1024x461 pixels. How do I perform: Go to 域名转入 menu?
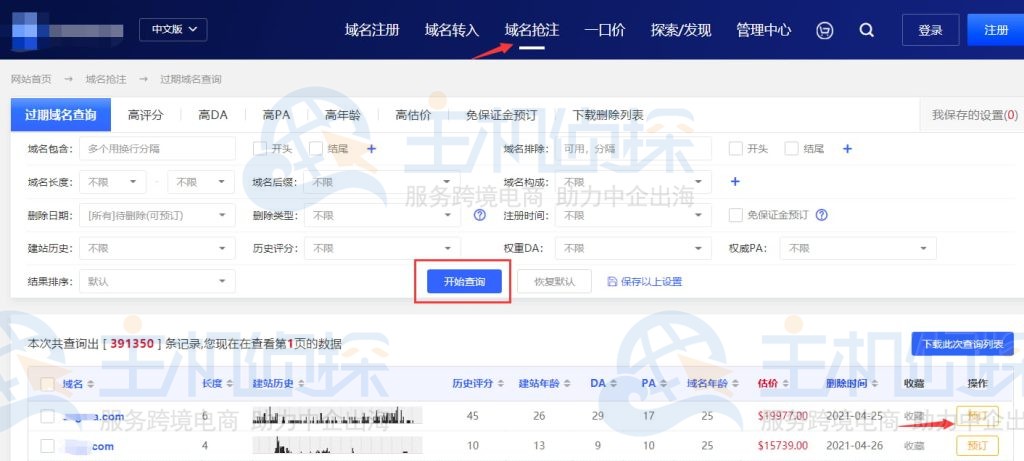[x=452, y=30]
